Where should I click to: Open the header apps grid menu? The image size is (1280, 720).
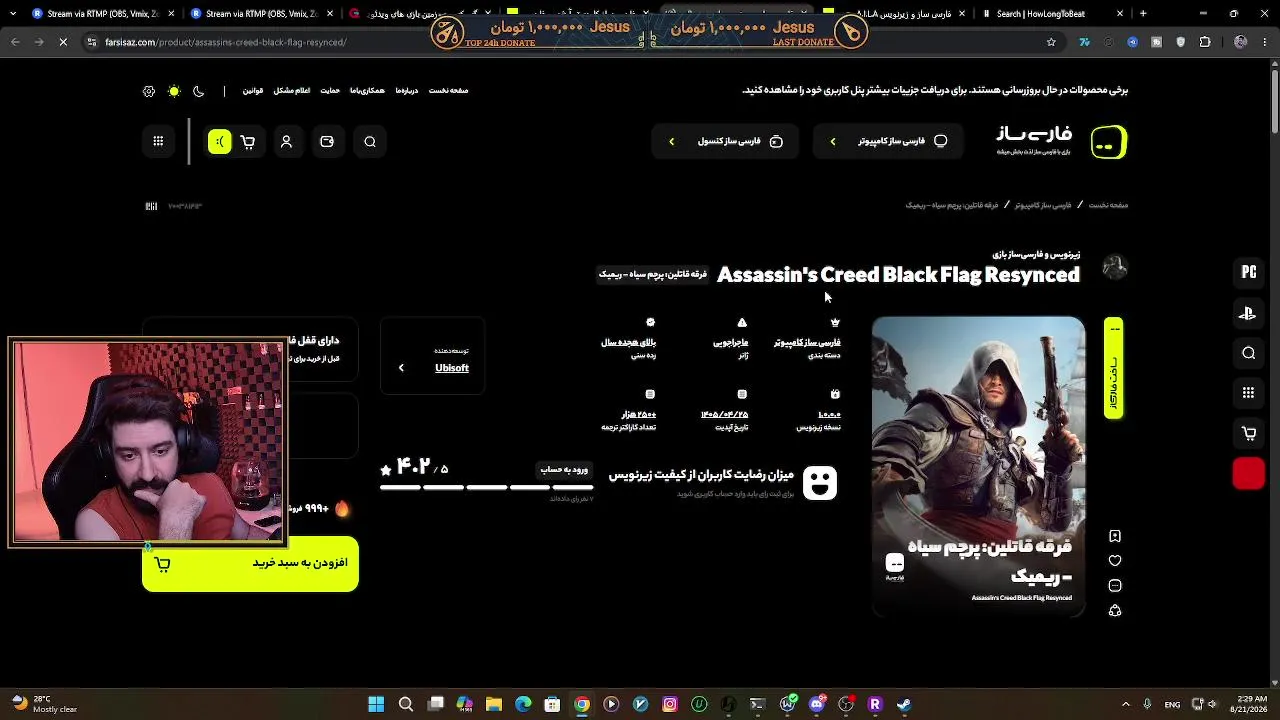pyautogui.click(x=158, y=142)
